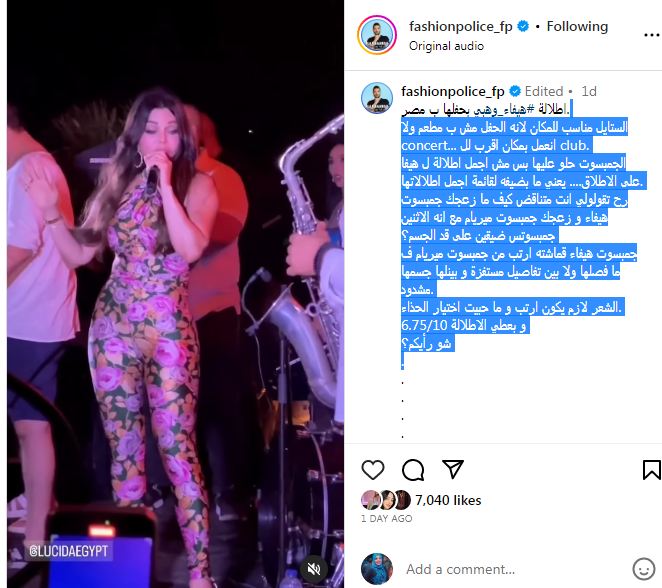
Task: Open caption author's profile avatar
Action: pos(377,98)
